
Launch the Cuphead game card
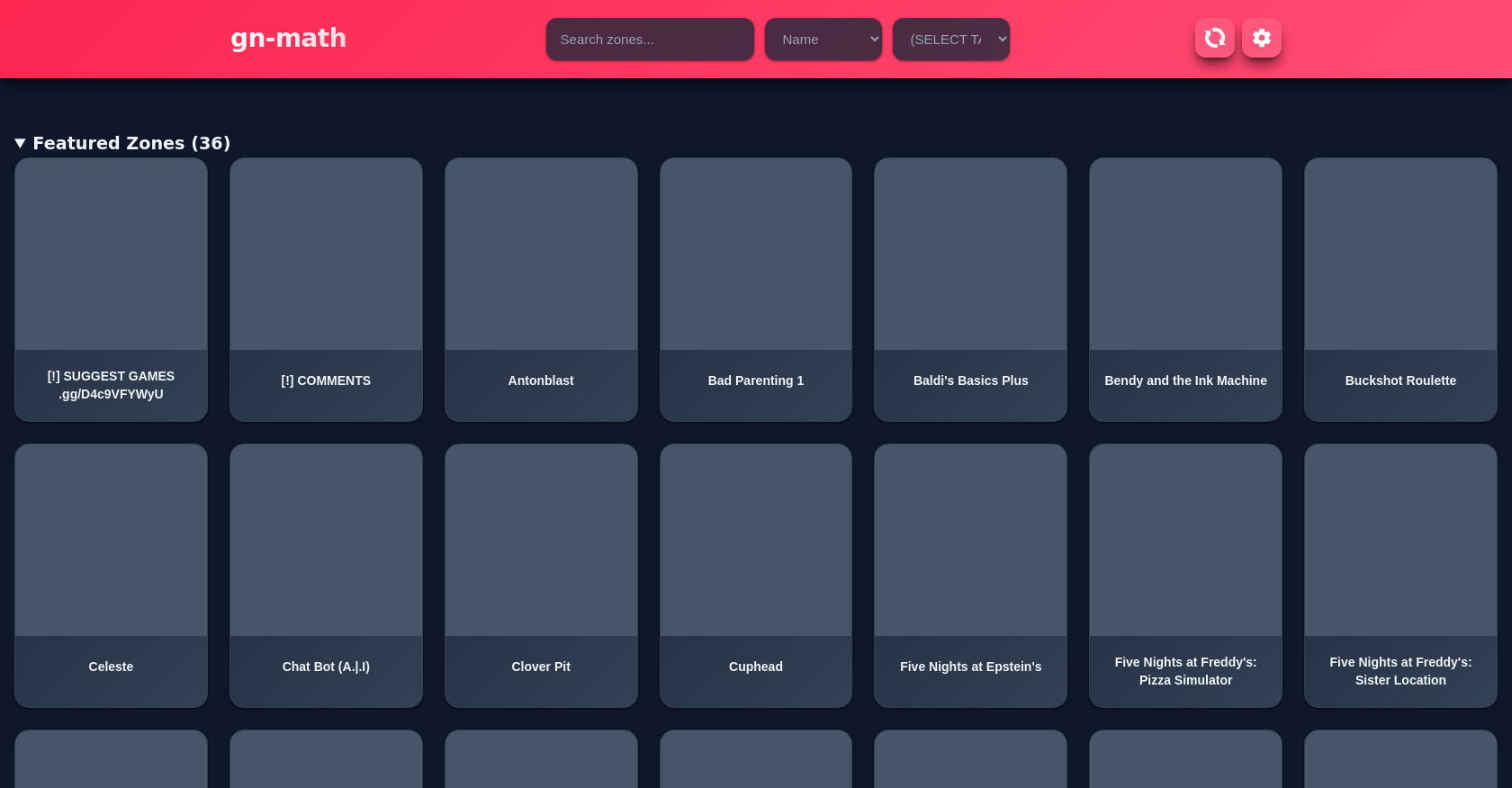pos(755,575)
